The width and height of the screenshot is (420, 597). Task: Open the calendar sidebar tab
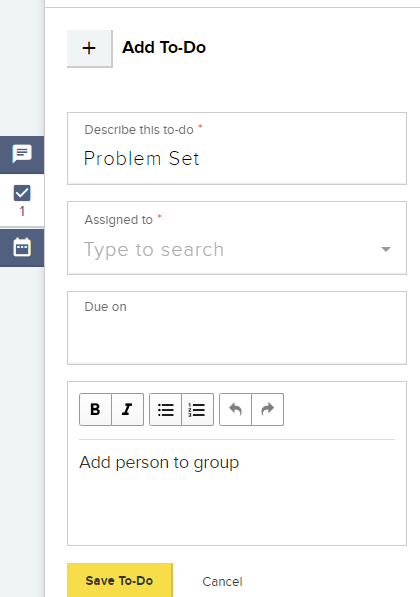(22, 248)
